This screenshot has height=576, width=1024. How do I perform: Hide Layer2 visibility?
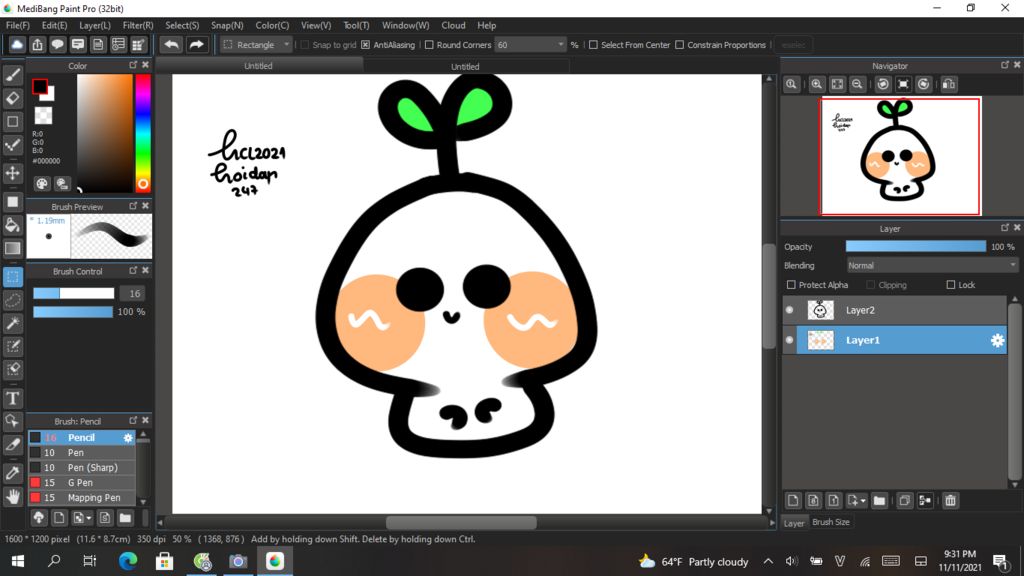pos(790,310)
